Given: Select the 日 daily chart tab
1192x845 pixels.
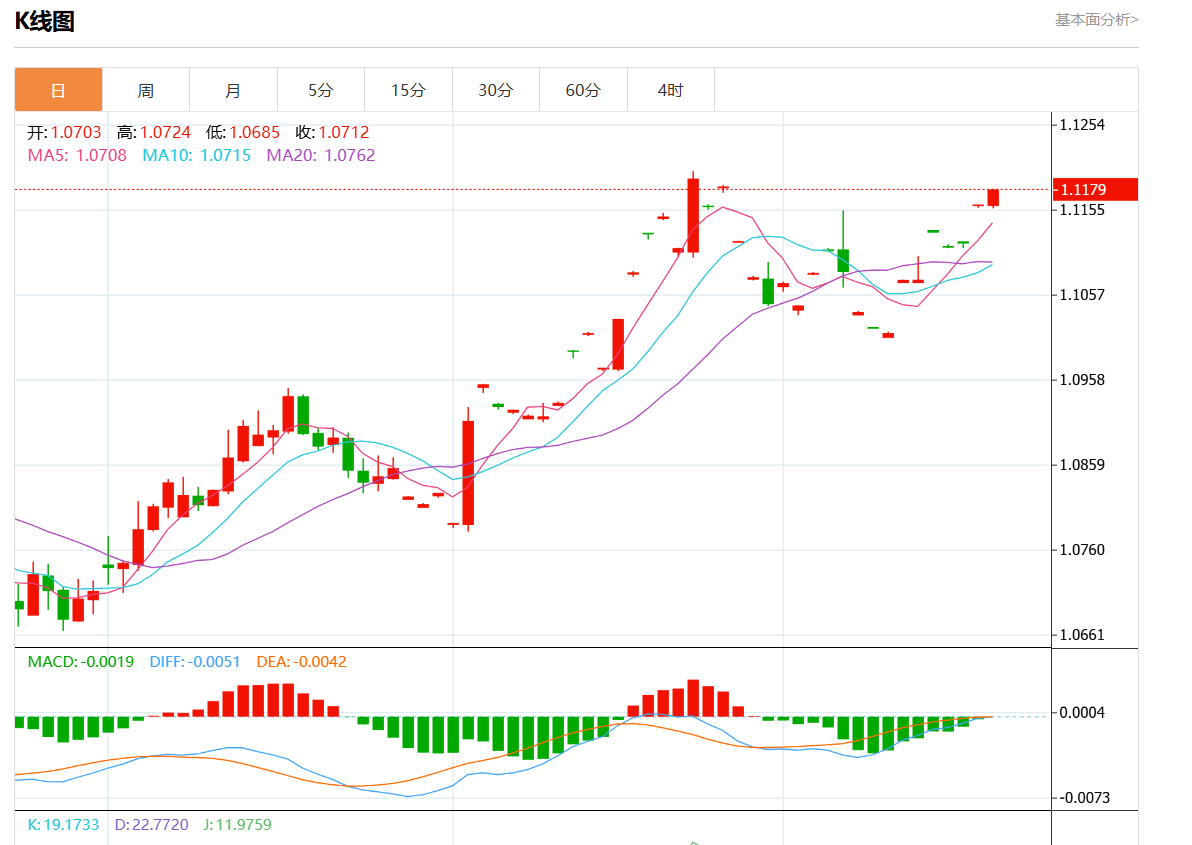Looking at the screenshot, I should tap(59, 90).
